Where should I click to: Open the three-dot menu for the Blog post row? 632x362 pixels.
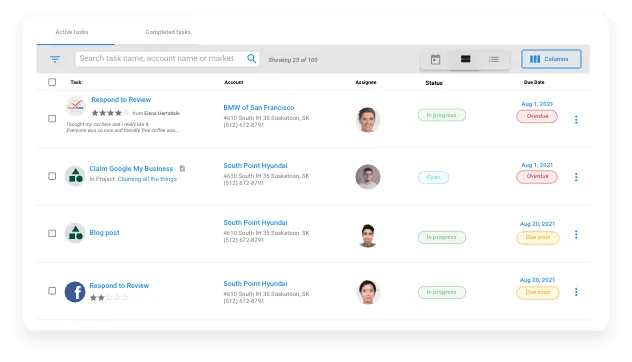click(576, 235)
